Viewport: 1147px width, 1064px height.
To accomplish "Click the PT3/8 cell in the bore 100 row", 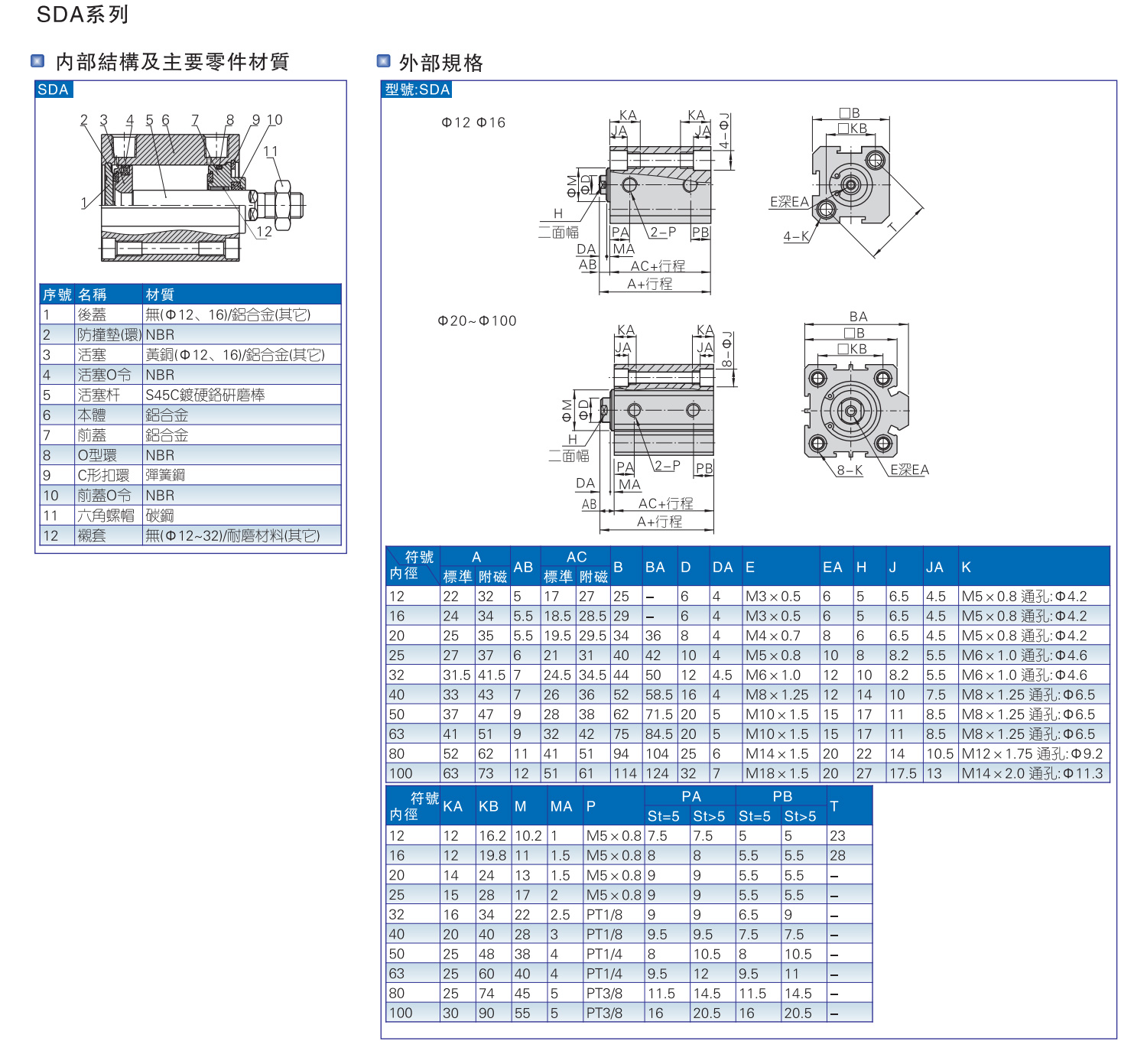I will 604,1013.
